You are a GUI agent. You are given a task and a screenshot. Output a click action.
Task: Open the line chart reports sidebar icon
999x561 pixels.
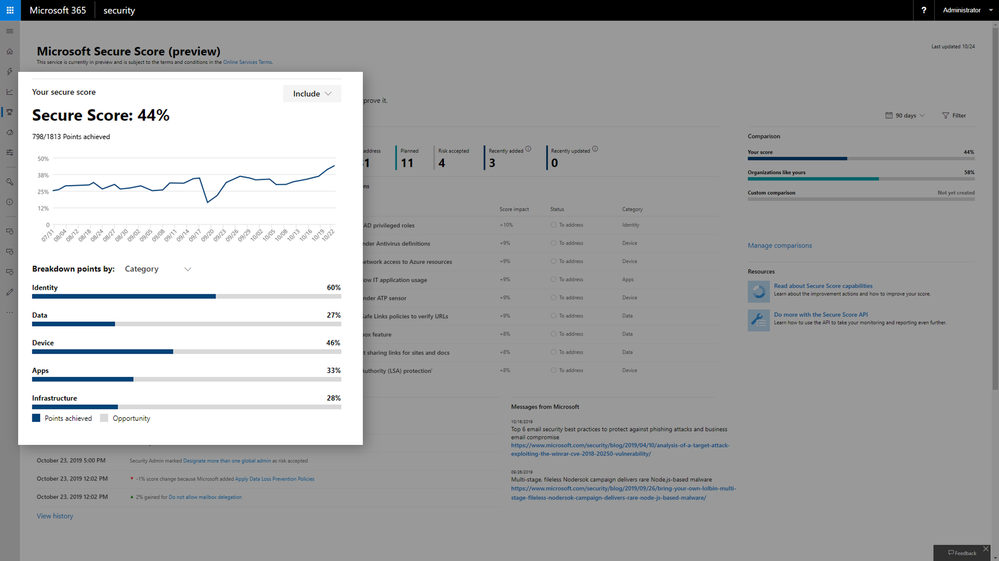pyautogui.click(x=10, y=92)
